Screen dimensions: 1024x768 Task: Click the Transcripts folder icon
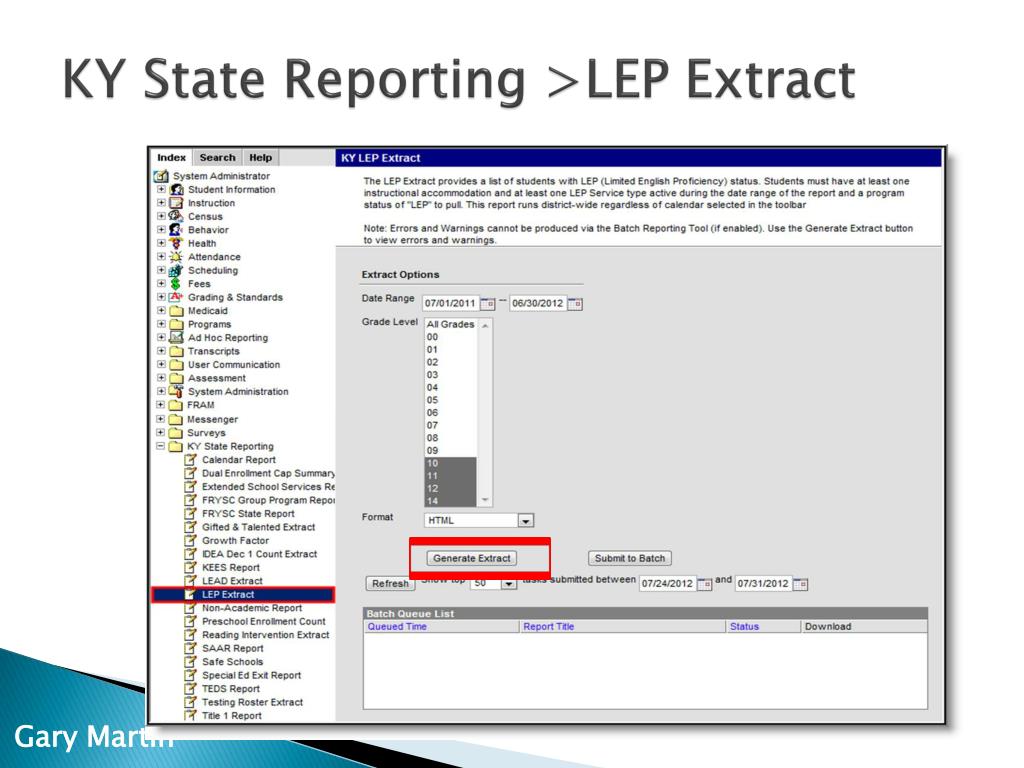tap(176, 351)
